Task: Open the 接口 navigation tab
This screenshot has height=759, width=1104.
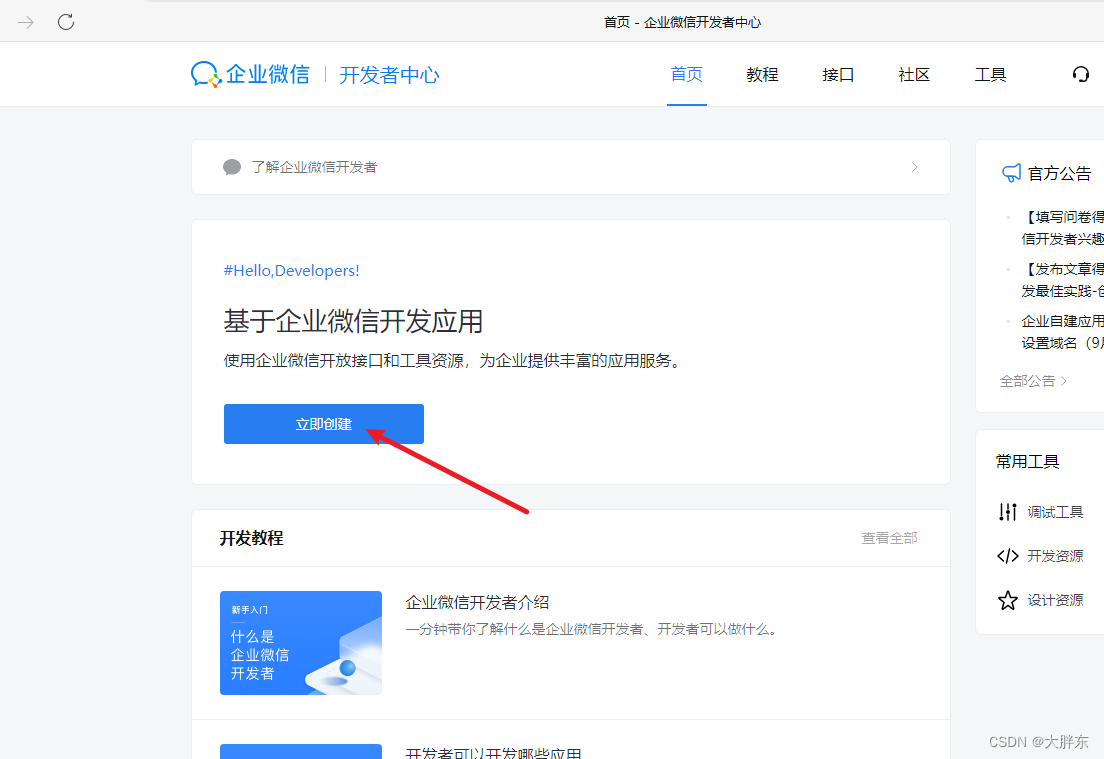Action: (839, 75)
